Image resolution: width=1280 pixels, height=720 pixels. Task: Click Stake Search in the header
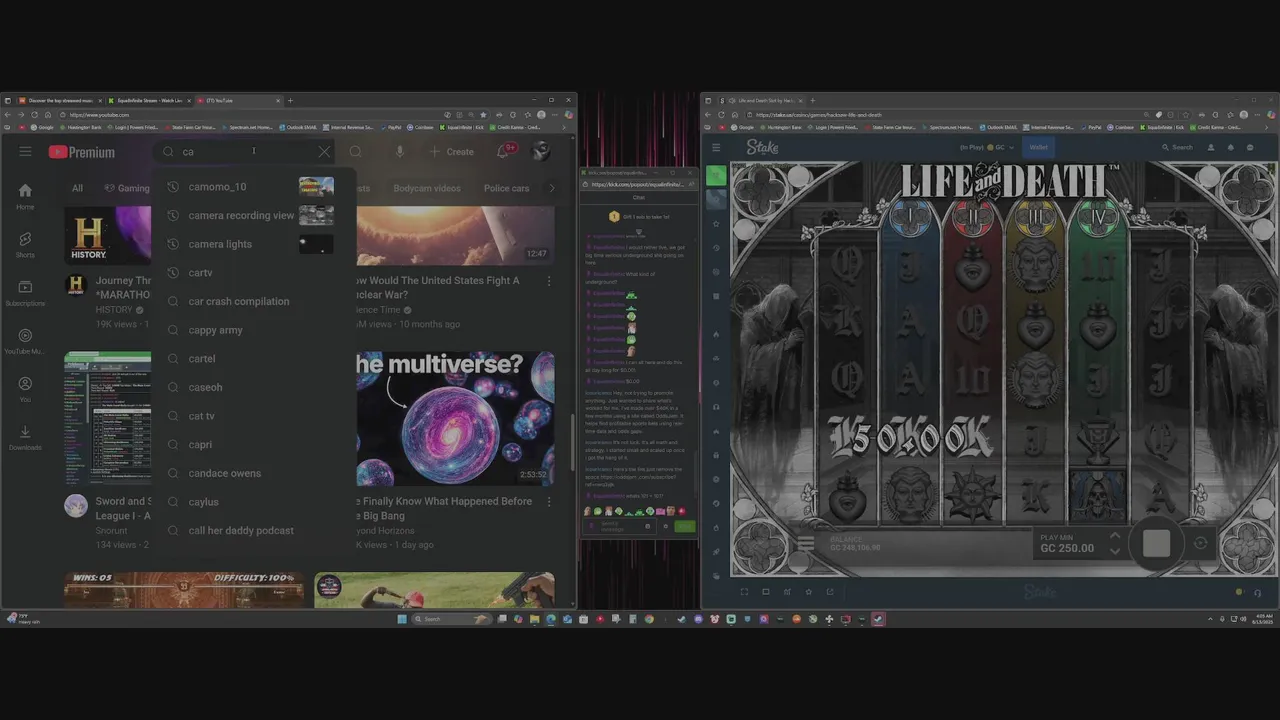(x=1177, y=147)
